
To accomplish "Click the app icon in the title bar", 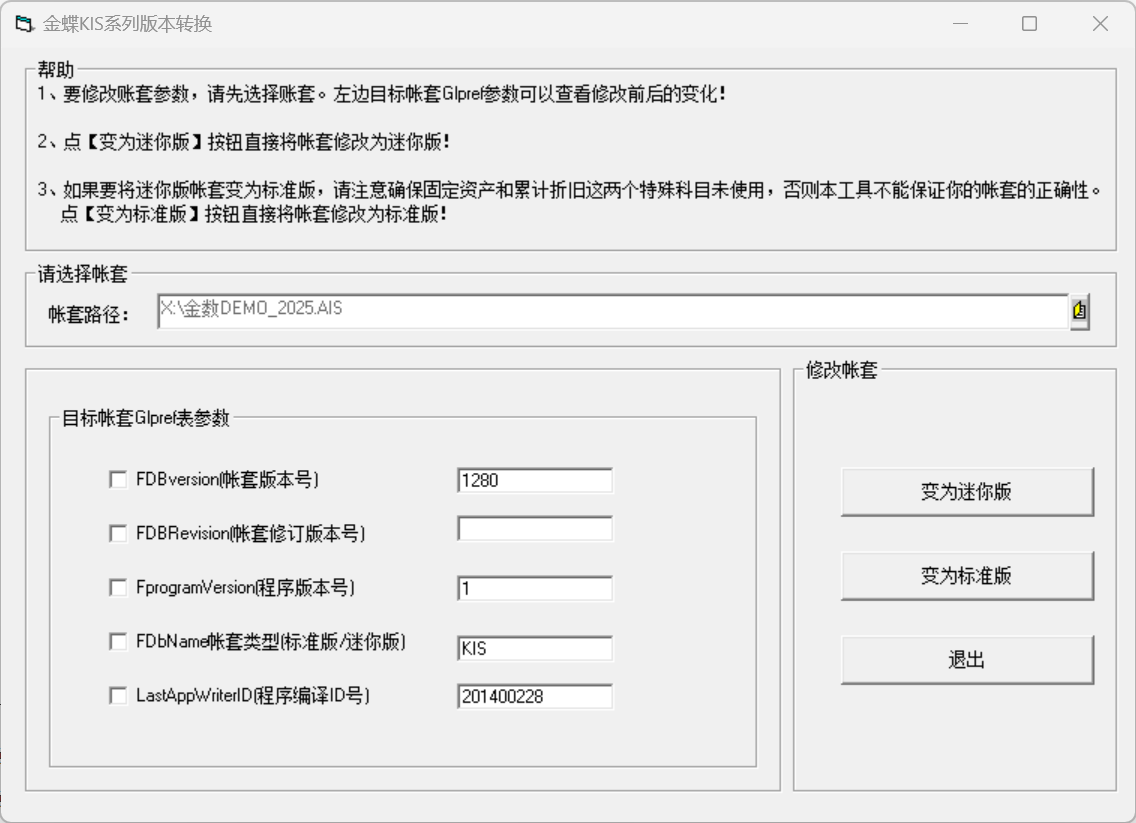I will pos(24,24).
